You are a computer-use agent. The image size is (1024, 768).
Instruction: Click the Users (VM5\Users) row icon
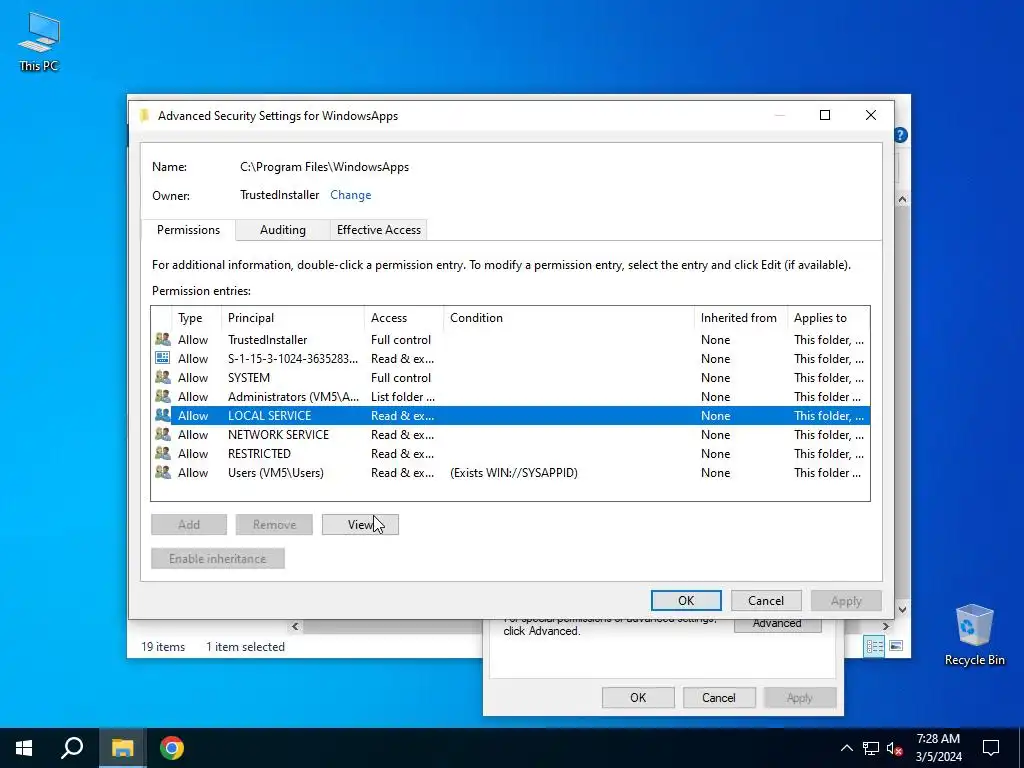(163, 472)
